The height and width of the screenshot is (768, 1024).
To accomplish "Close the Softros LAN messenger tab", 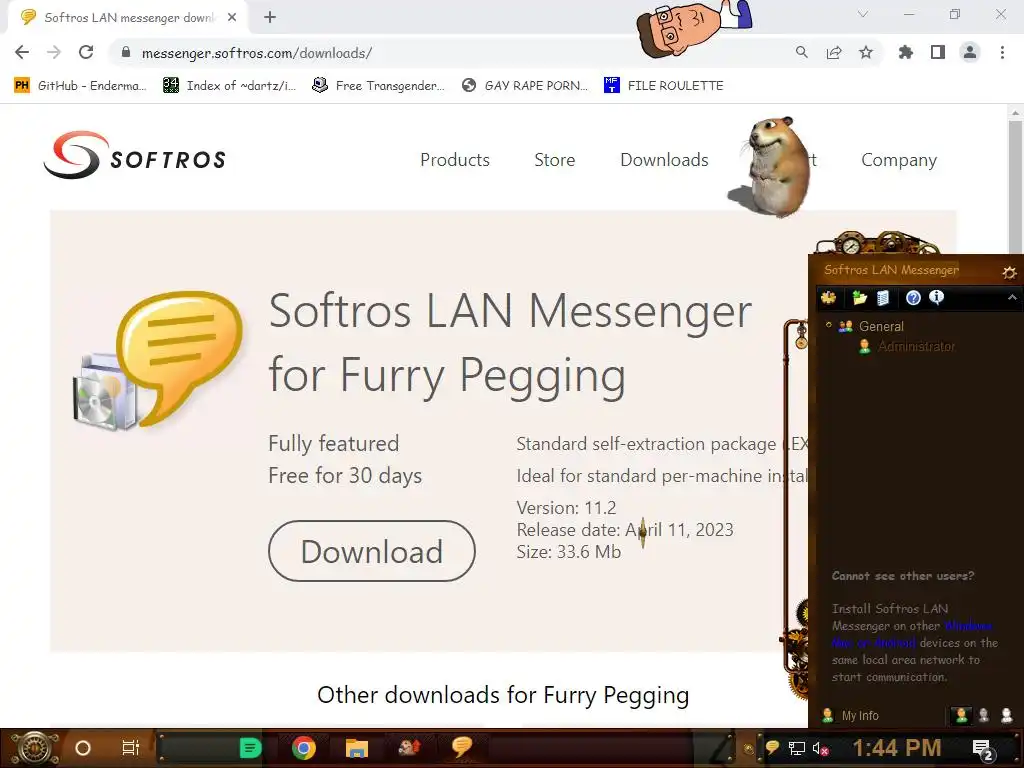I will (x=232, y=18).
